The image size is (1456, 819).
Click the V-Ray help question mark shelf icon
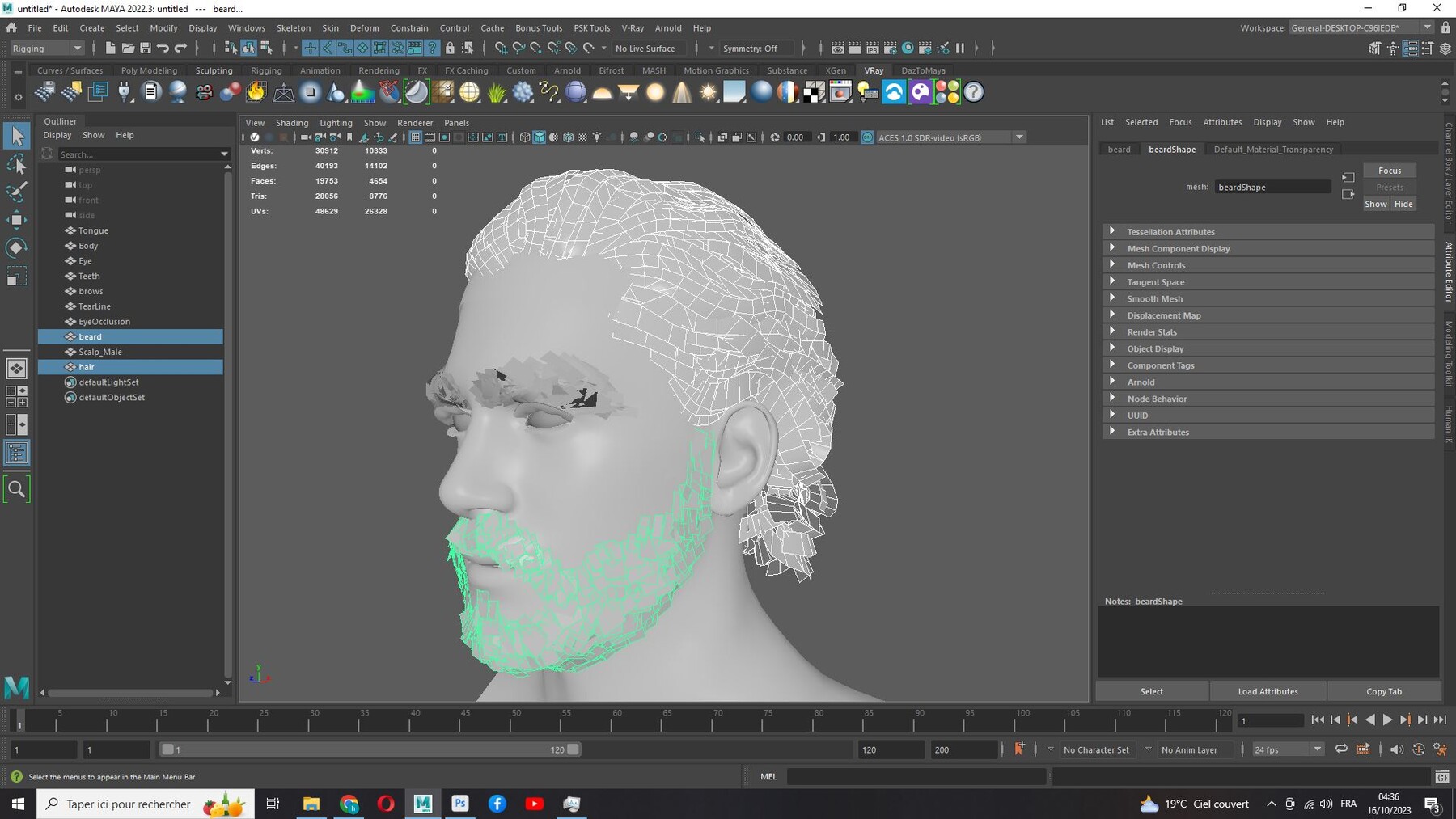coord(974,92)
